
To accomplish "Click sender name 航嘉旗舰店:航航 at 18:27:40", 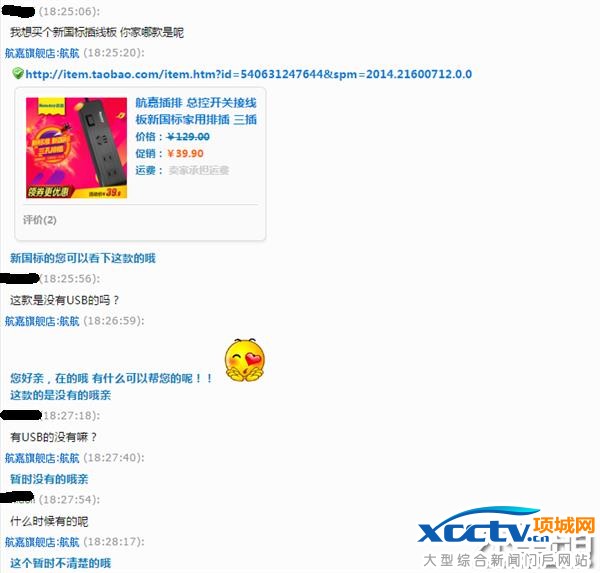I will pos(42,458).
